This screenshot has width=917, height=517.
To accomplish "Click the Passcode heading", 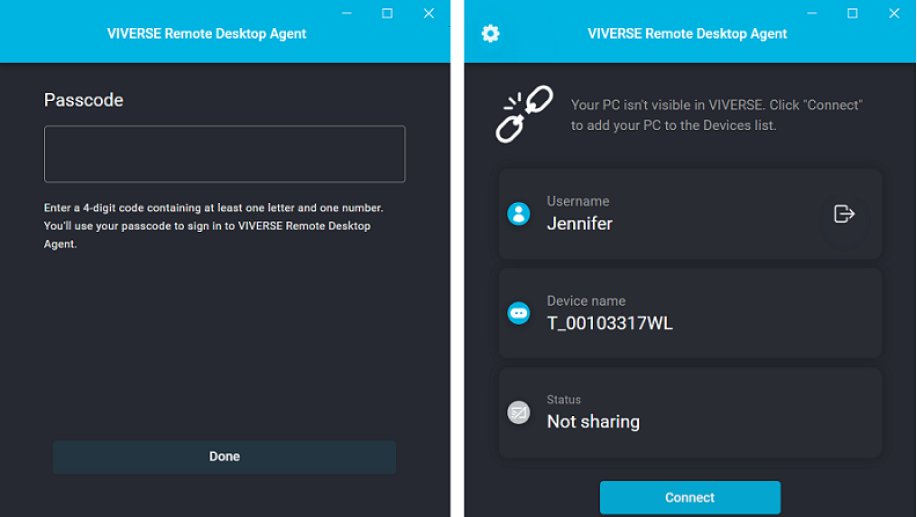I will tap(84, 100).
